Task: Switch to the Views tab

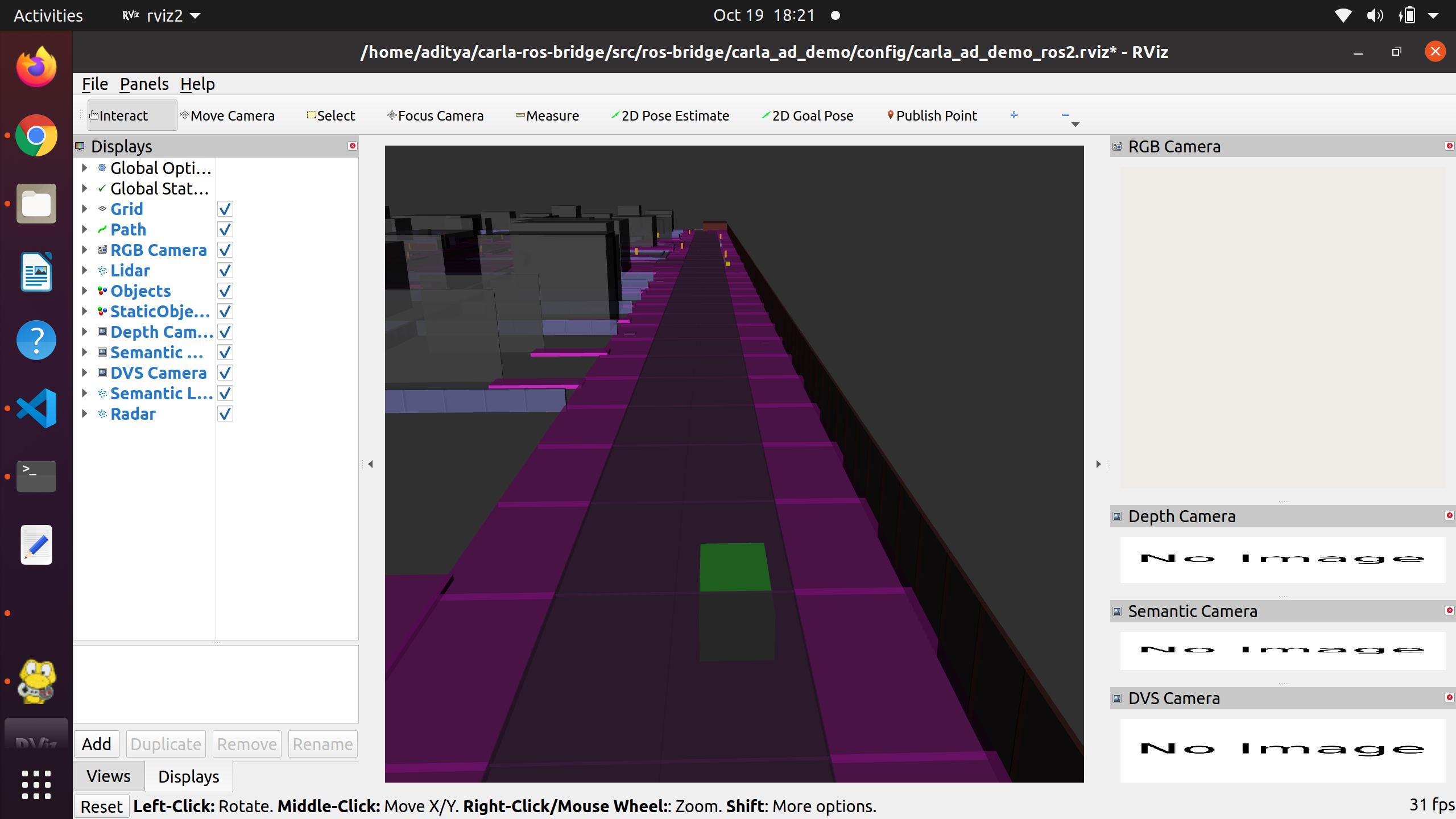Action: click(x=108, y=776)
